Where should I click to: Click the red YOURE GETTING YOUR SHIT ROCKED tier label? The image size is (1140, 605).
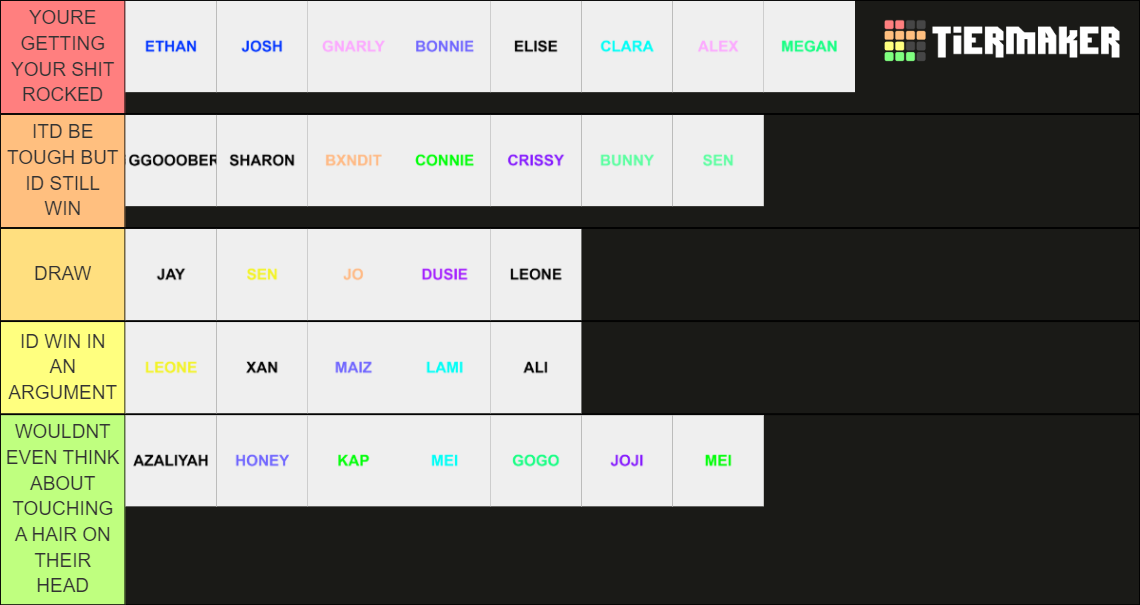pyautogui.click(x=62, y=55)
